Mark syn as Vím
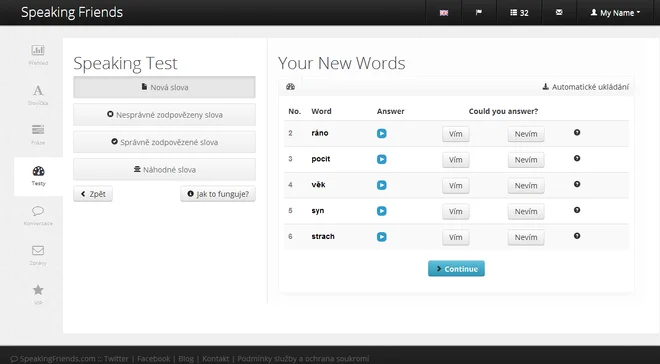The image size is (660, 364). tap(455, 211)
